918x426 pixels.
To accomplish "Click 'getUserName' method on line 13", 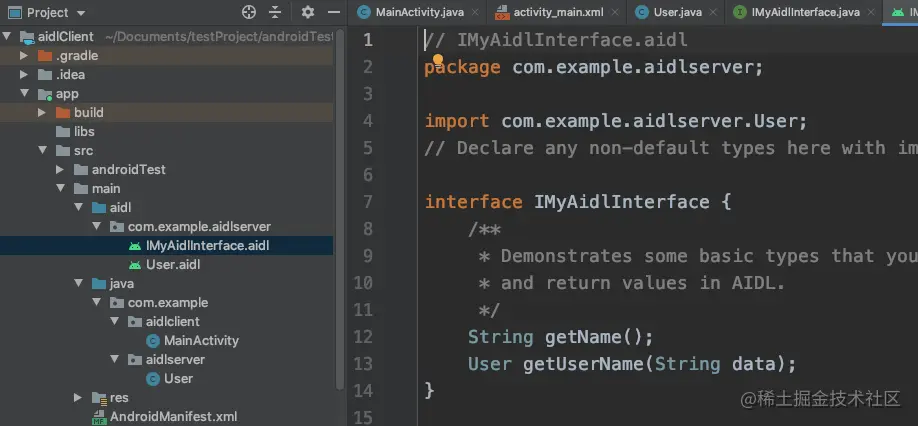I will 583,364.
